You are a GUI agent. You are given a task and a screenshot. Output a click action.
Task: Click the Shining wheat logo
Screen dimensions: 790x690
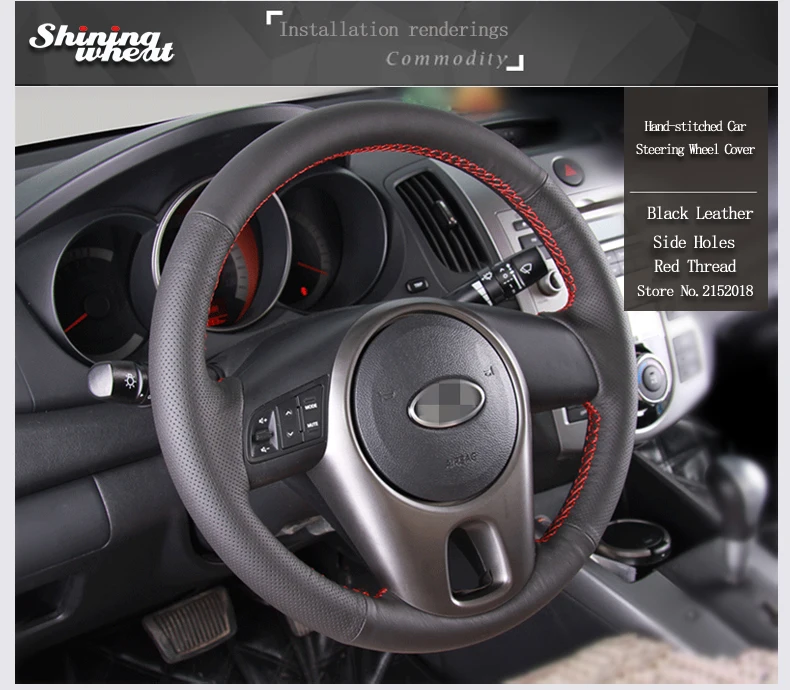pos(101,43)
